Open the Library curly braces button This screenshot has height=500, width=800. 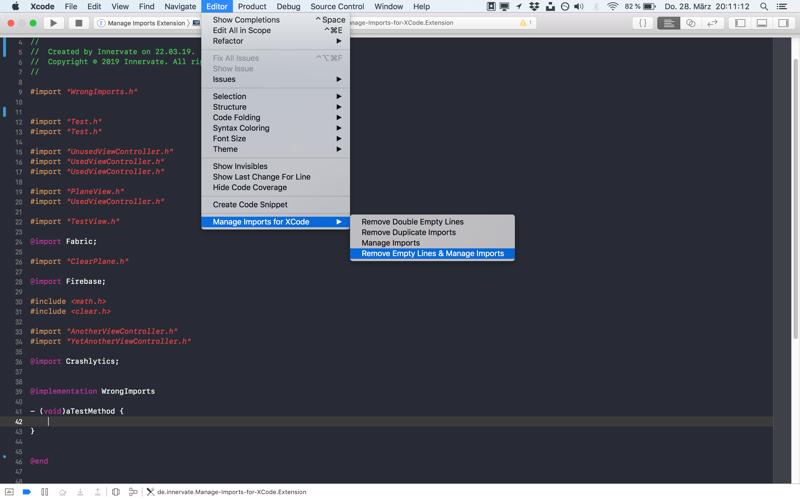pos(643,23)
